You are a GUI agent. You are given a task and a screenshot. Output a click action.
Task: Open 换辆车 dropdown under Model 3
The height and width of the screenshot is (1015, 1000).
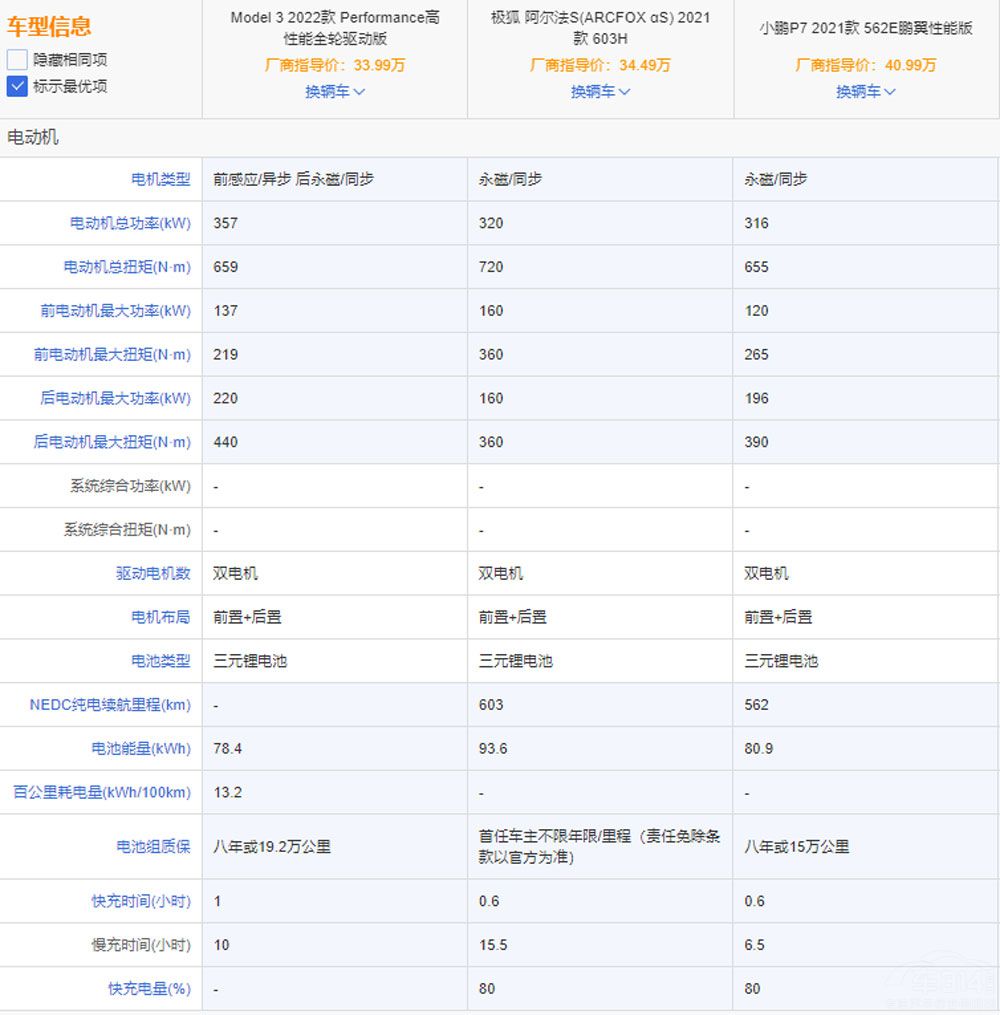(x=335, y=92)
